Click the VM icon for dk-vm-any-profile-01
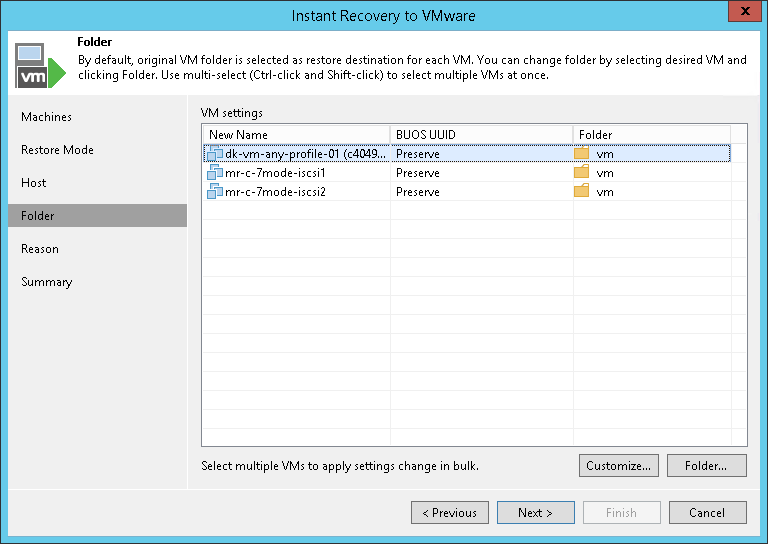The image size is (768, 544). pyautogui.click(x=215, y=154)
